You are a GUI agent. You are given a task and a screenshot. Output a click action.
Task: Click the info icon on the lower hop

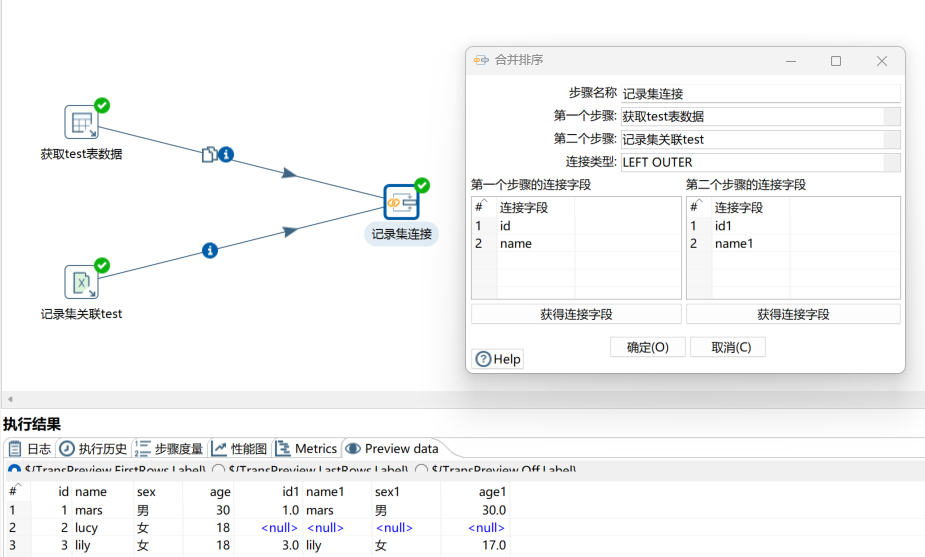(210, 251)
